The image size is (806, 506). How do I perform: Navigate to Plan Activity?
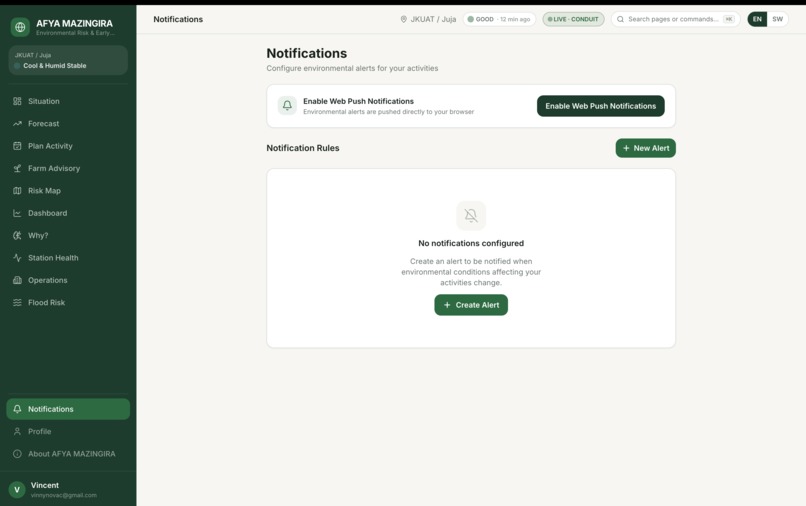pos(68,146)
